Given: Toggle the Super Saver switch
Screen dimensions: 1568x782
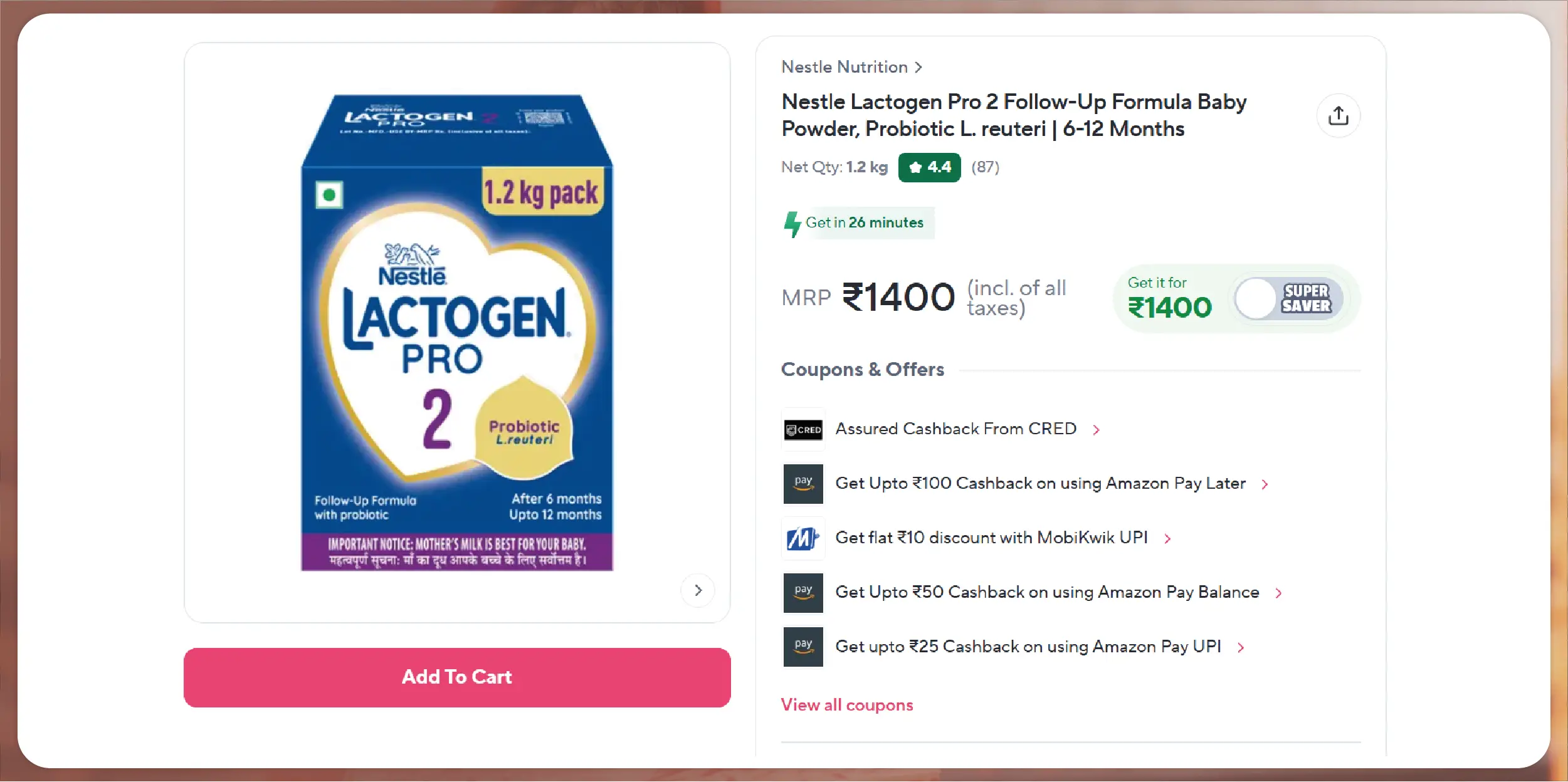Looking at the screenshot, I should click(x=1288, y=299).
